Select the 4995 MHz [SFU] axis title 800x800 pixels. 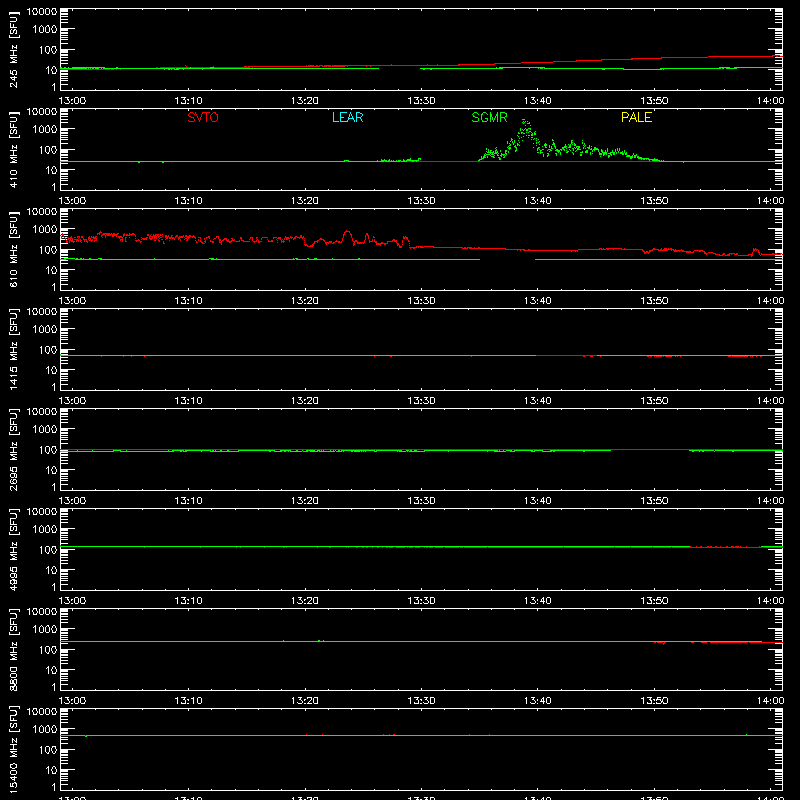[13, 550]
